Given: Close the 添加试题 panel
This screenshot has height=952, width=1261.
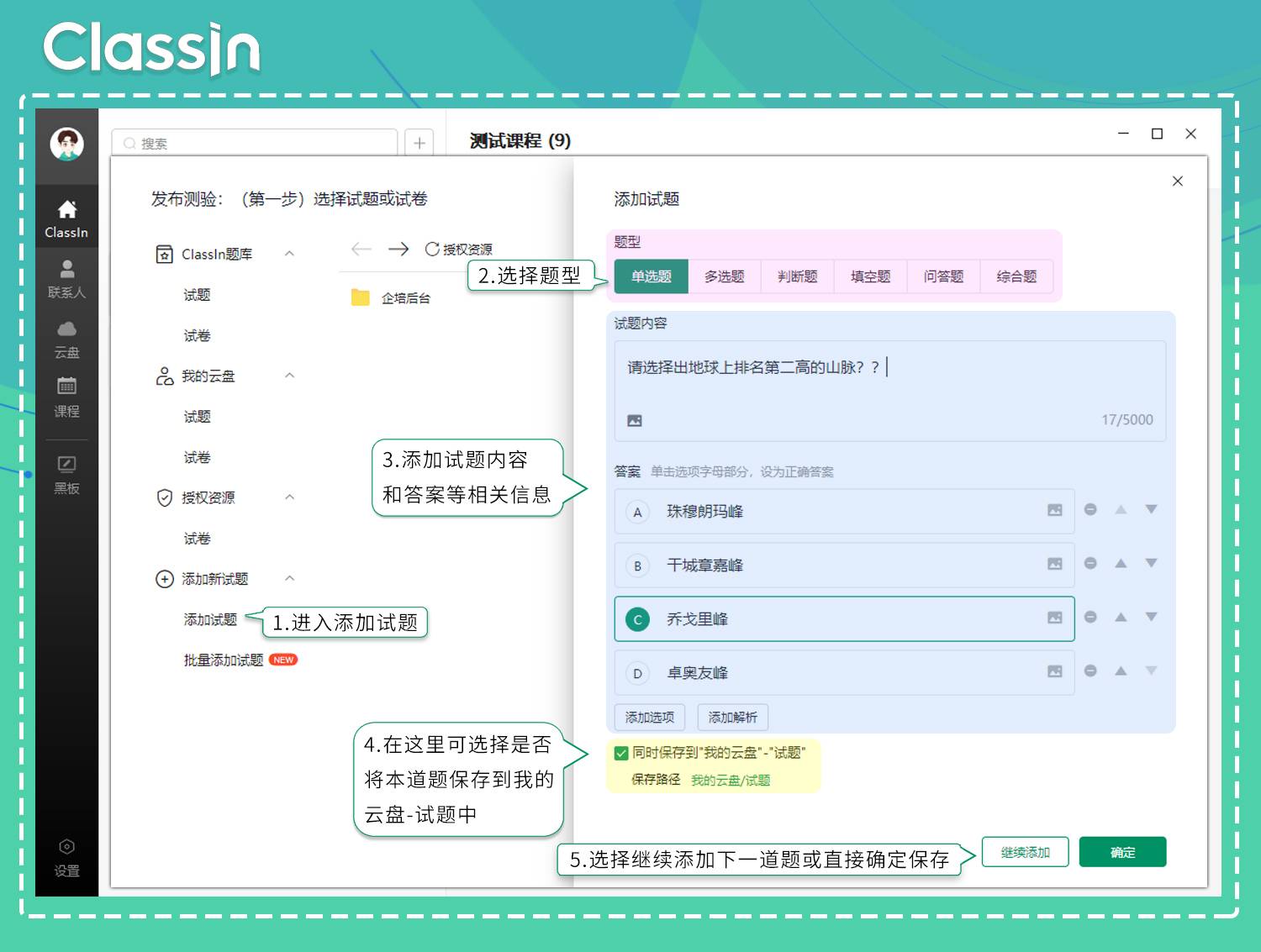Looking at the screenshot, I should (x=1178, y=181).
